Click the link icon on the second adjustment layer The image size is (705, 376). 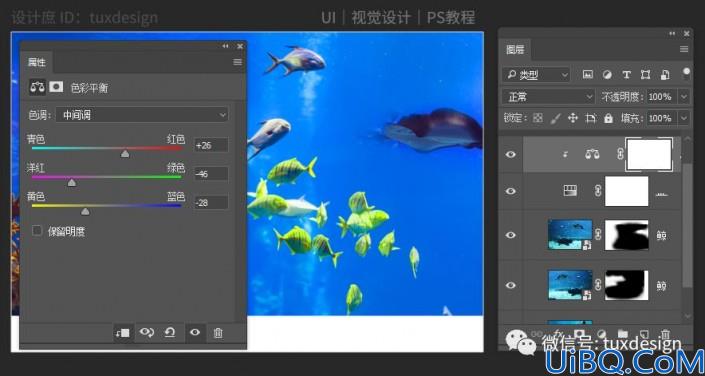coord(598,191)
